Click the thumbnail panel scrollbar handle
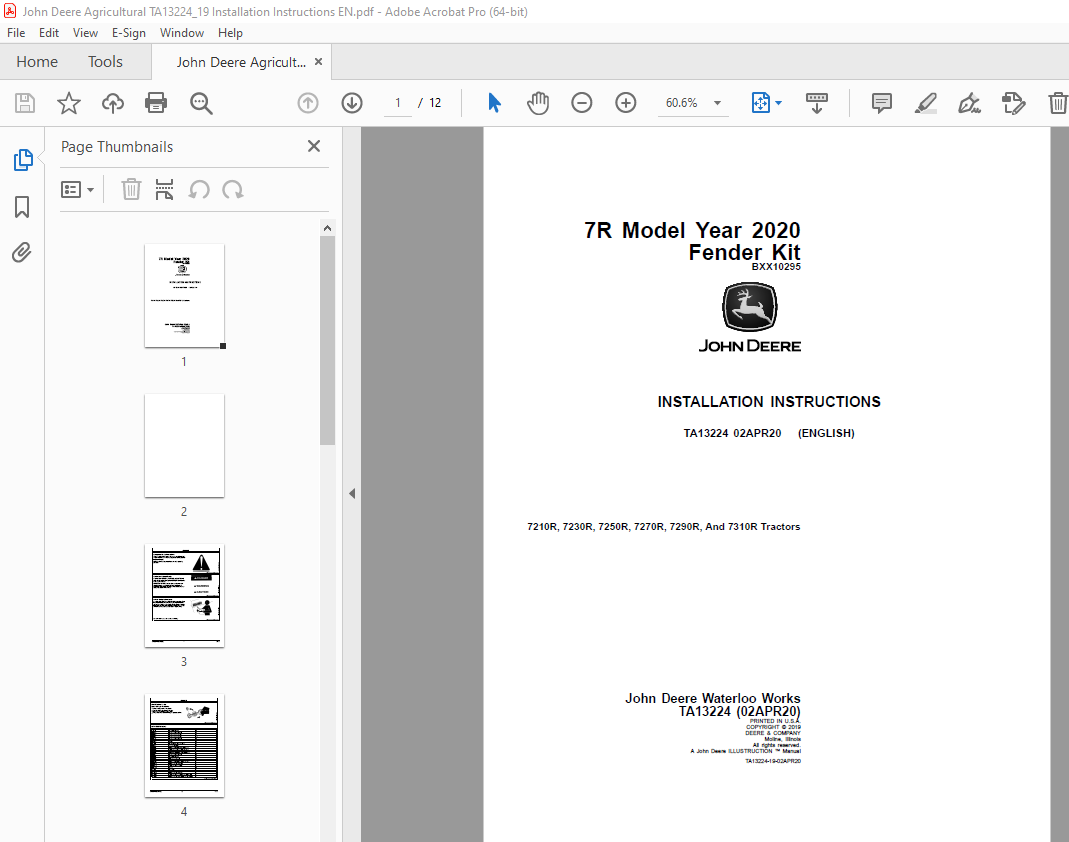 tap(327, 340)
